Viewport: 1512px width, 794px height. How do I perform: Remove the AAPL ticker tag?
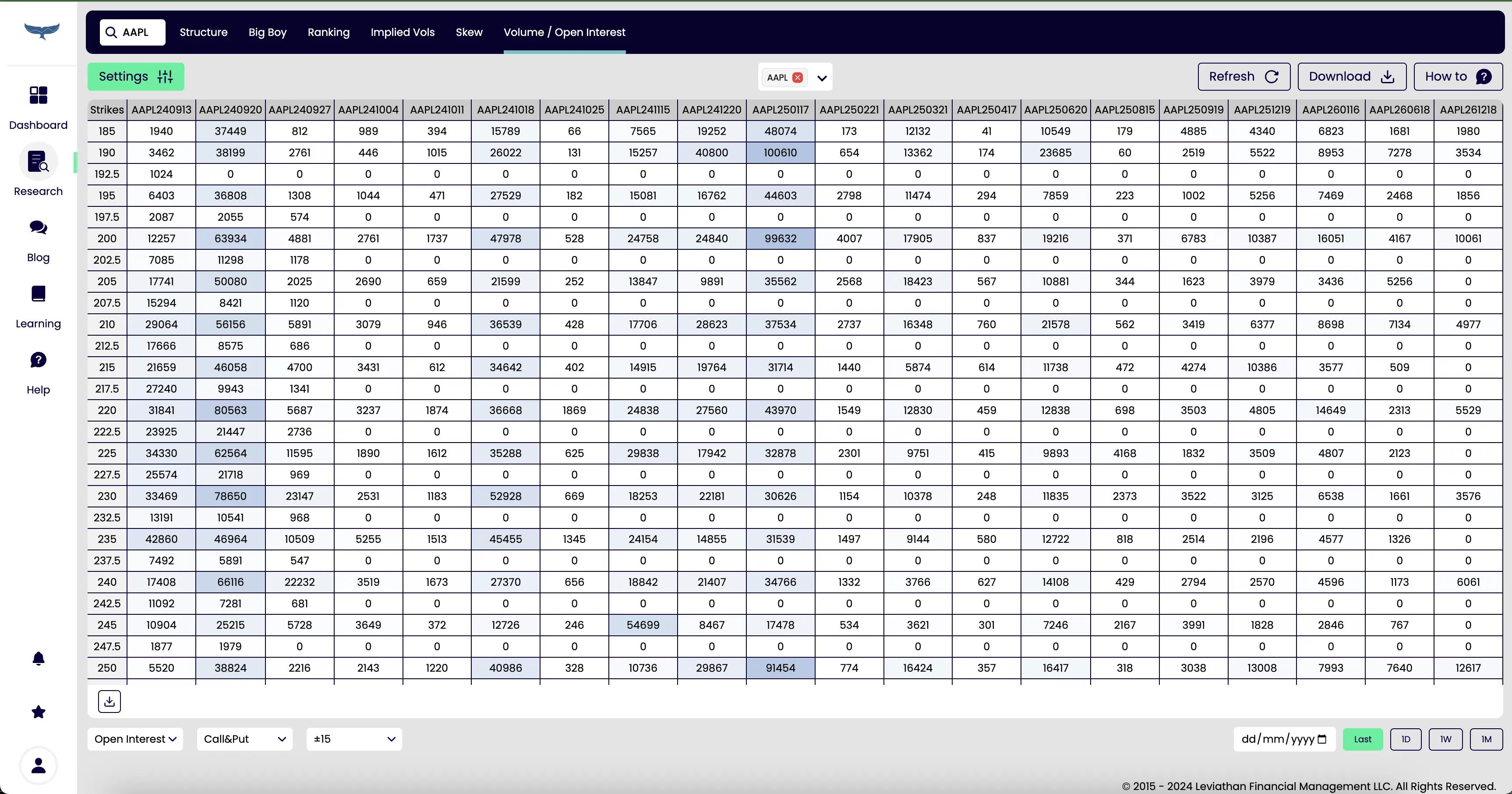[x=797, y=78]
